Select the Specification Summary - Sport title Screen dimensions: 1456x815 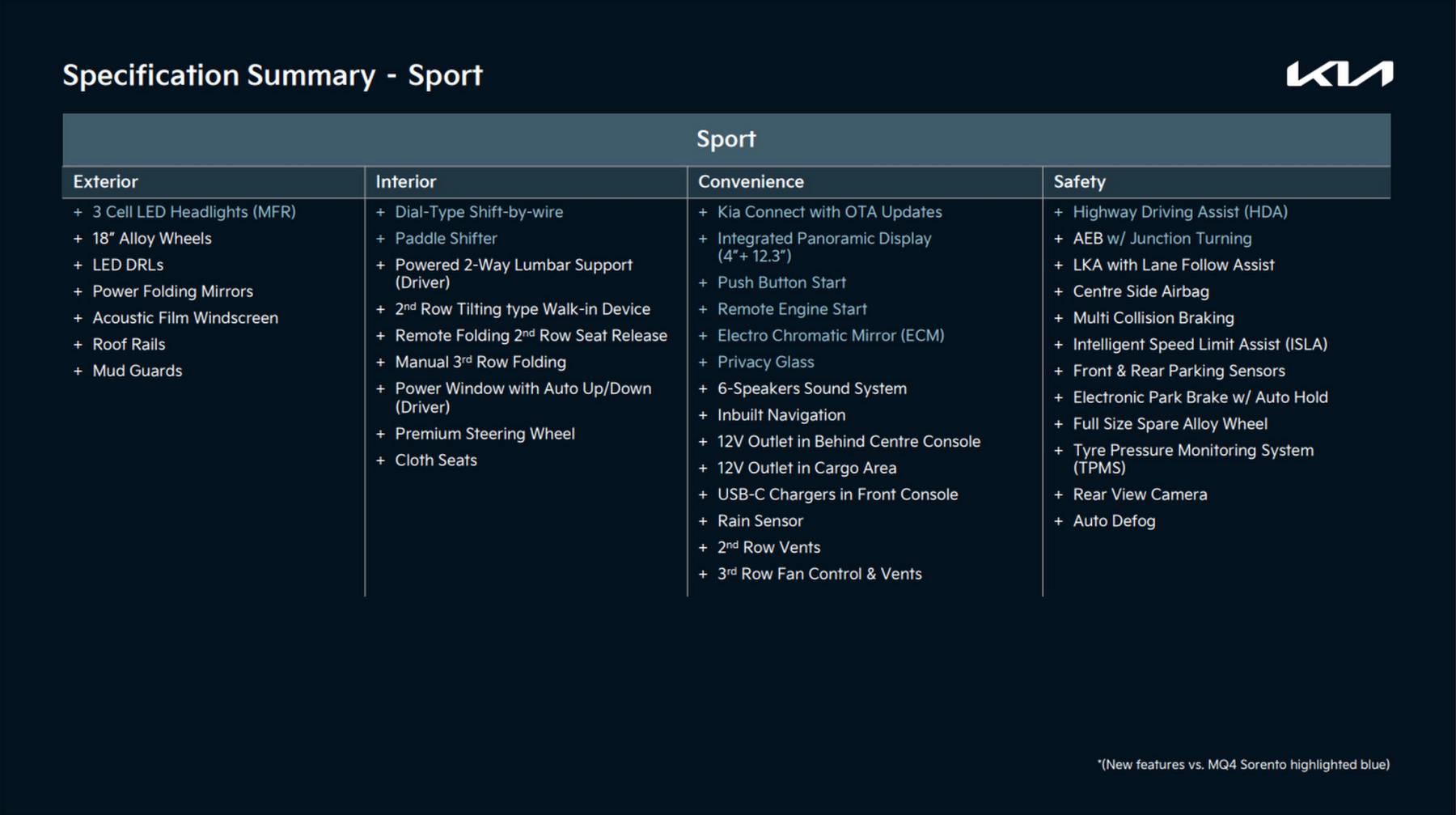coord(273,75)
